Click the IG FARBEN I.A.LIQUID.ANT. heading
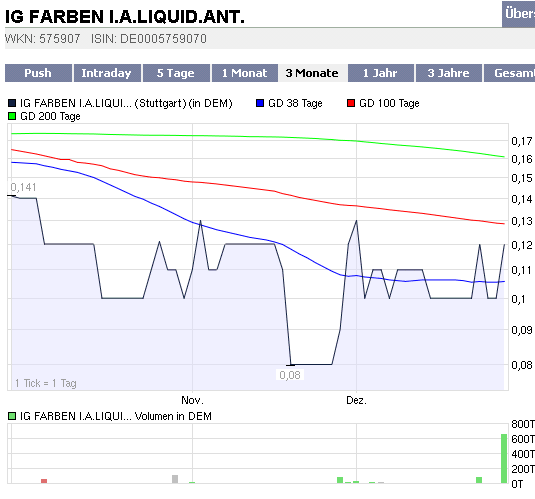The image size is (535, 499). coord(125,16)
